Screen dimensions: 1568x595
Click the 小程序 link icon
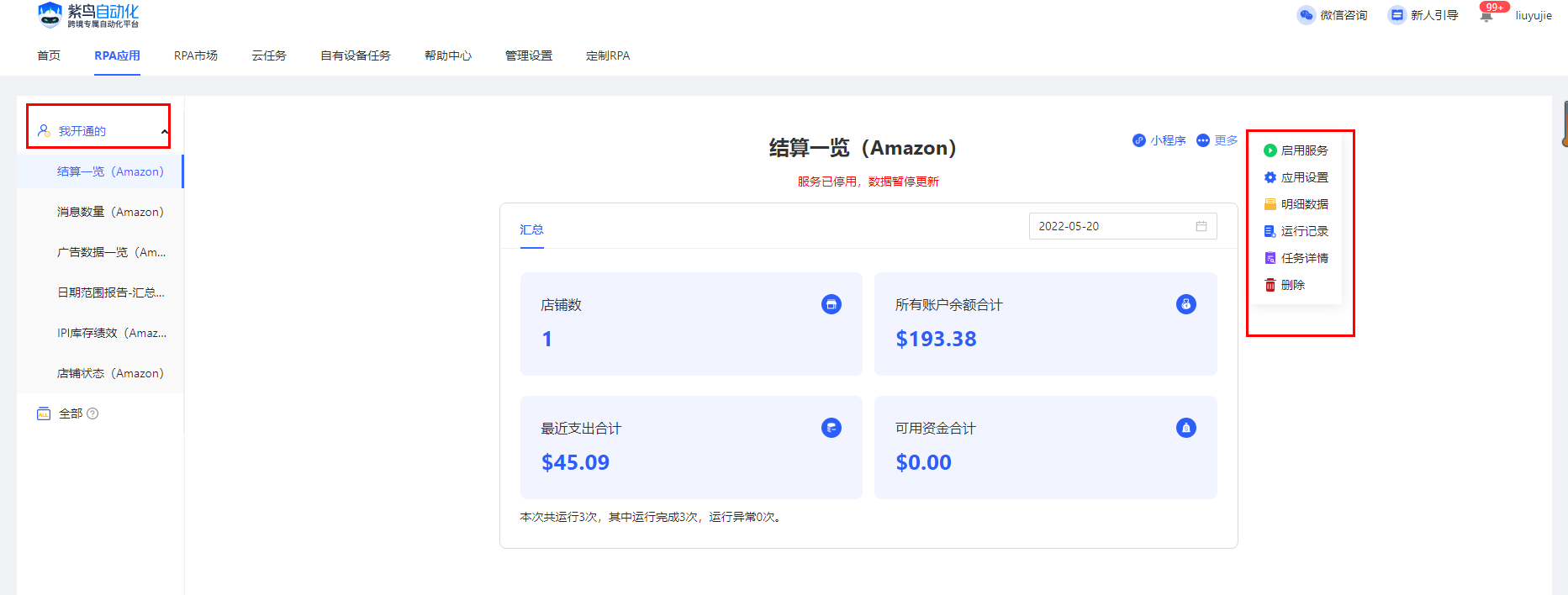(x=1139, y=140)
